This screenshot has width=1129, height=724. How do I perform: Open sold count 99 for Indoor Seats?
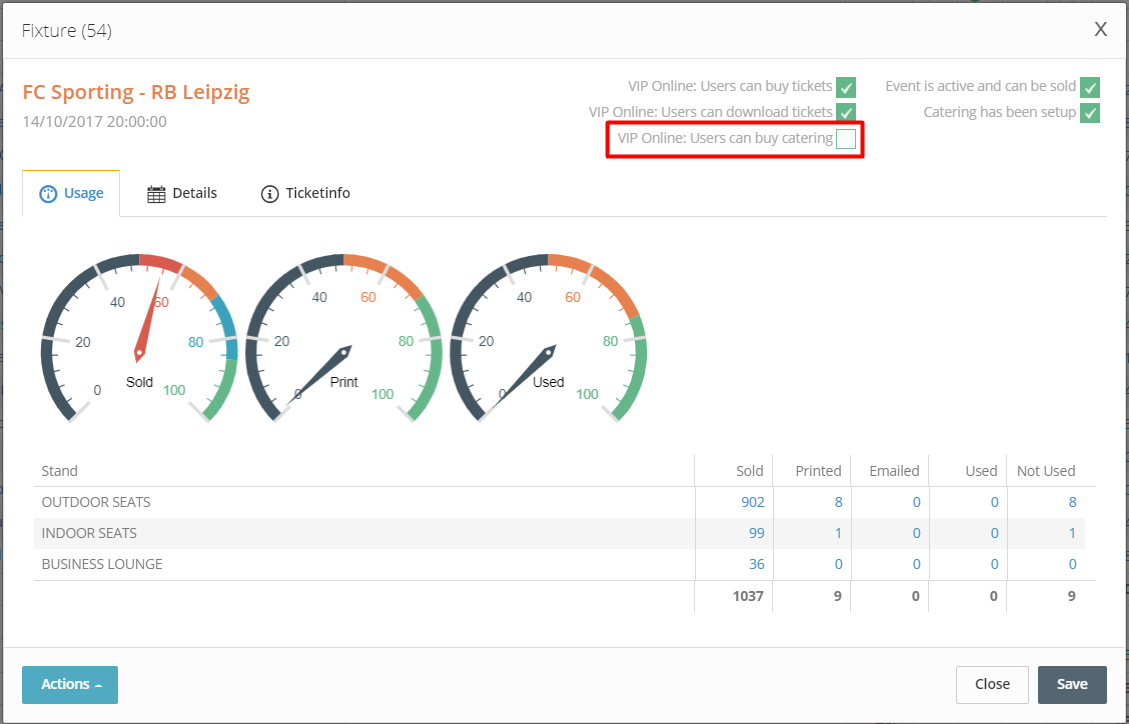pos(756,533)
